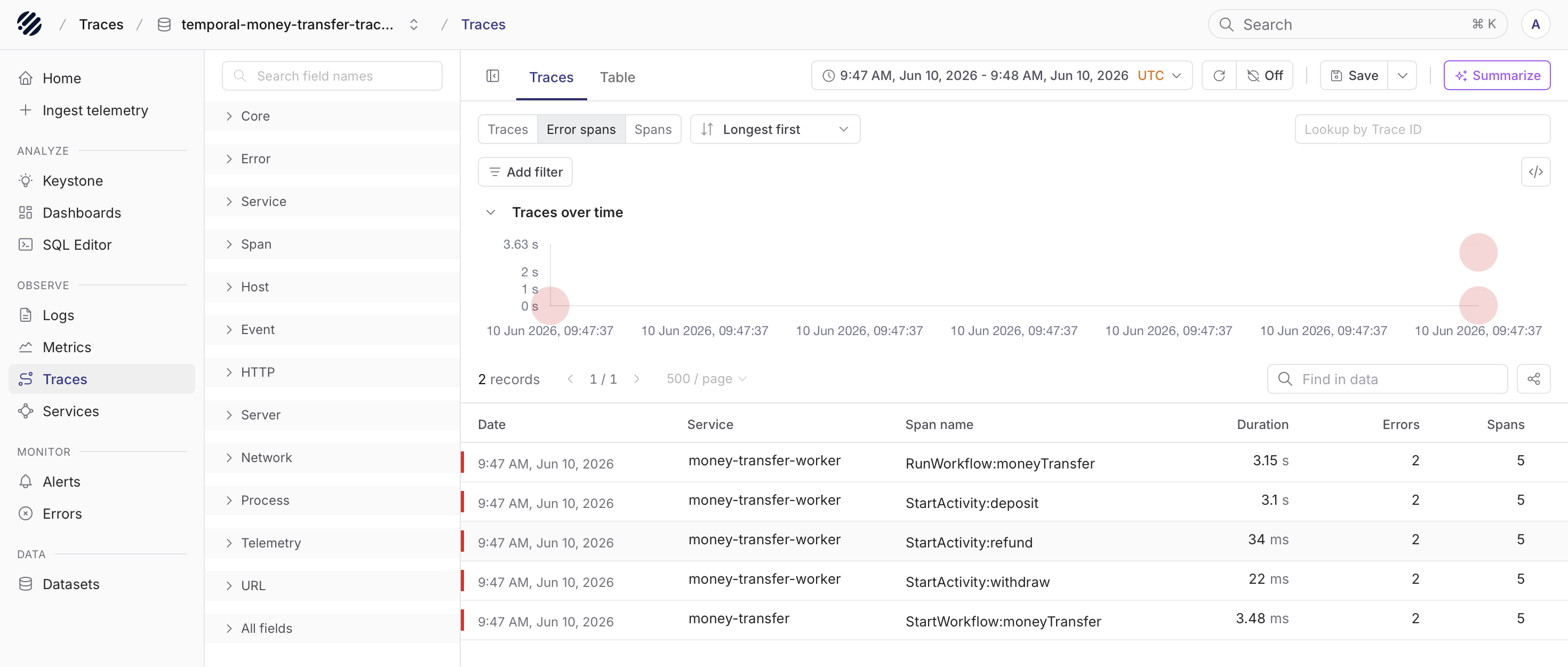Expand the HTTP field group
1568x667 pixels.
click(x=332, y=371)
